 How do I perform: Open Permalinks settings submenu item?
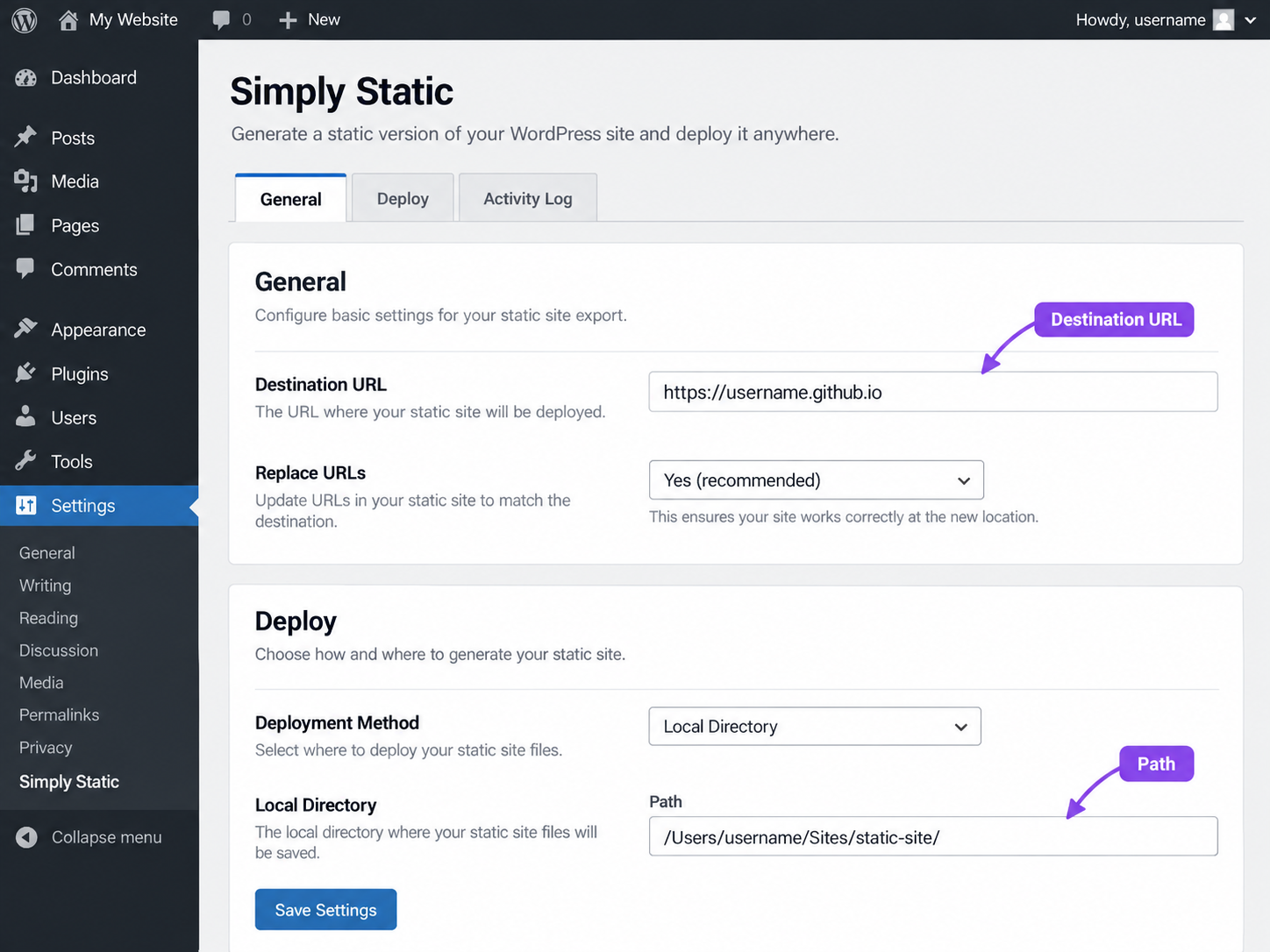point(60,714)
